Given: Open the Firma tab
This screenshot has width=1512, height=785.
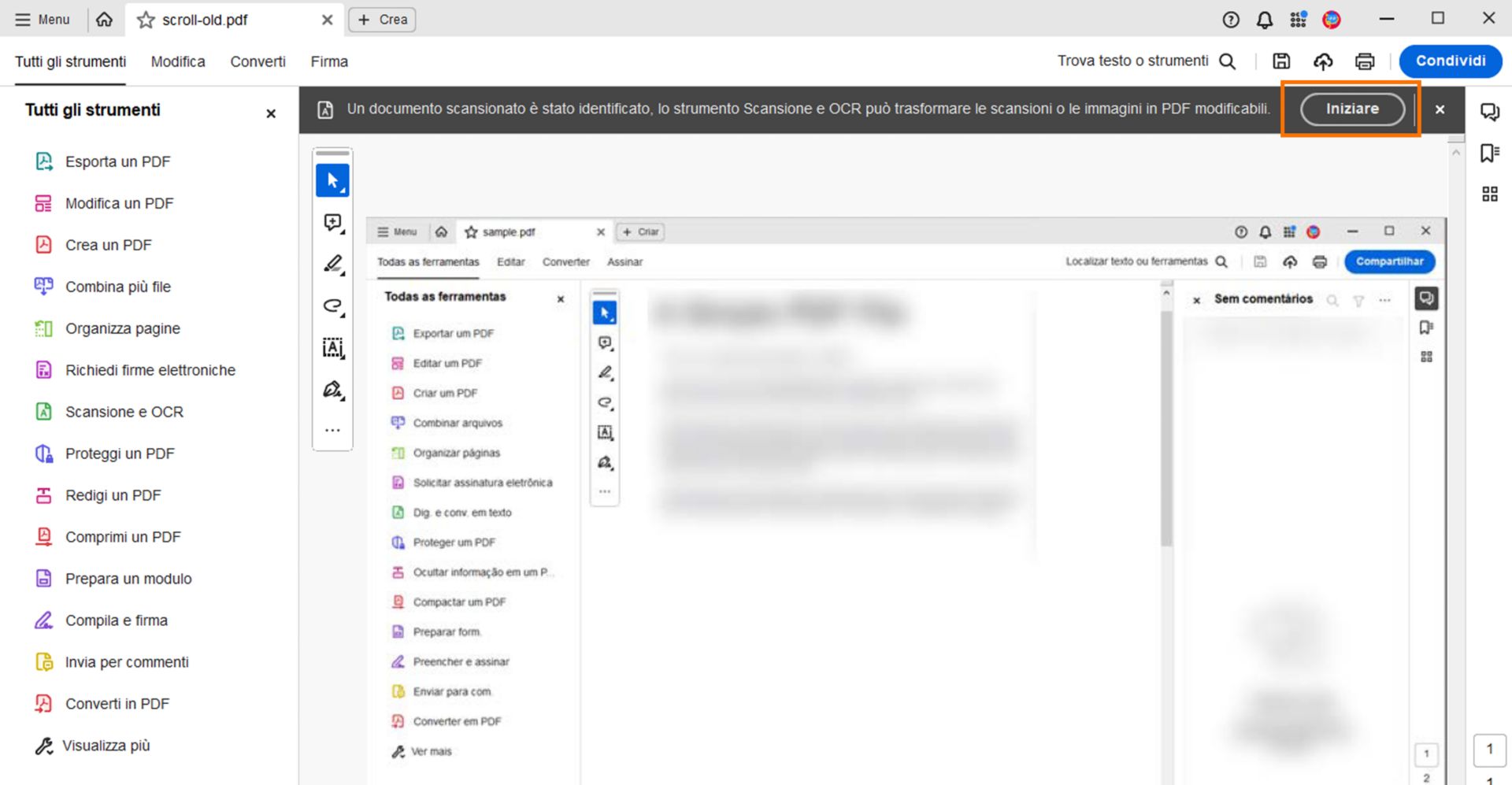Looking at the screenshot, I should 329,61.
